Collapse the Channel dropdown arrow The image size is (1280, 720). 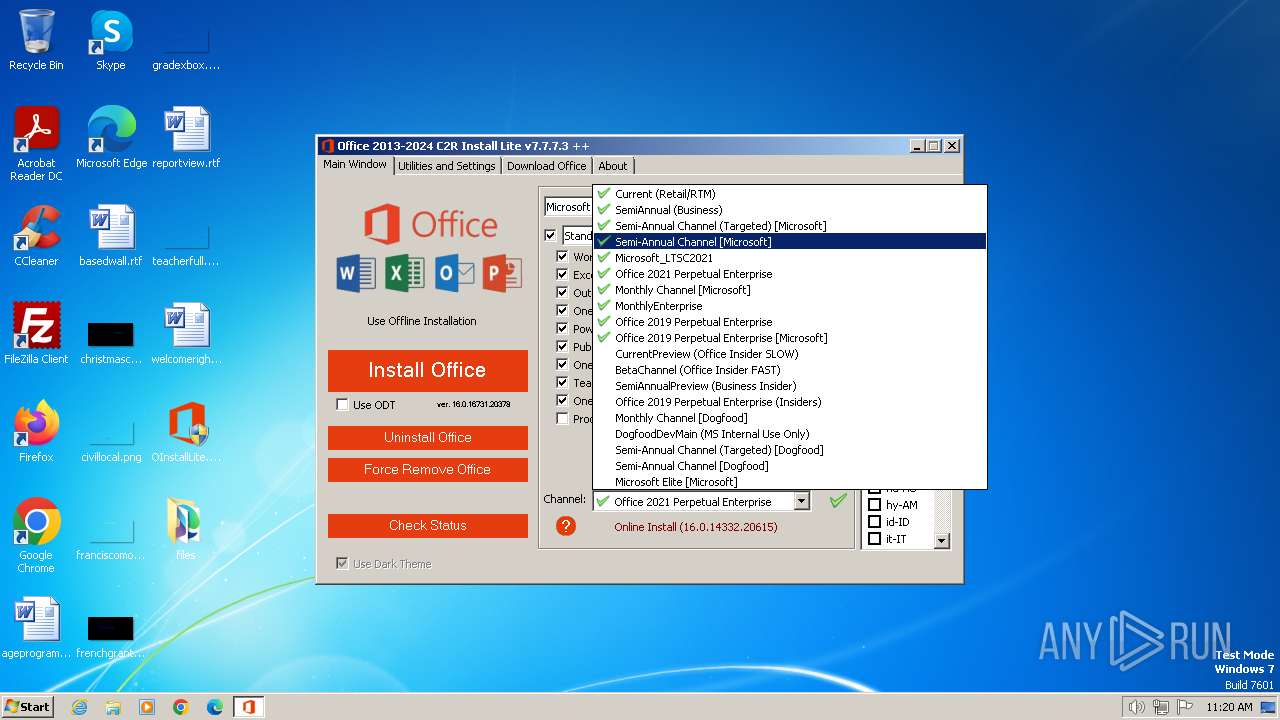(x=801, y=501)
